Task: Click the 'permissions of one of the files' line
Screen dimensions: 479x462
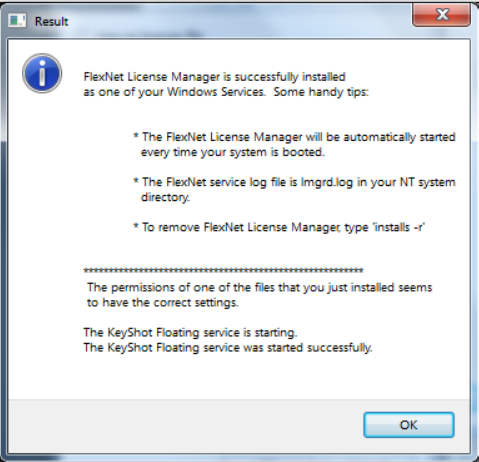Action: point(260,287)
